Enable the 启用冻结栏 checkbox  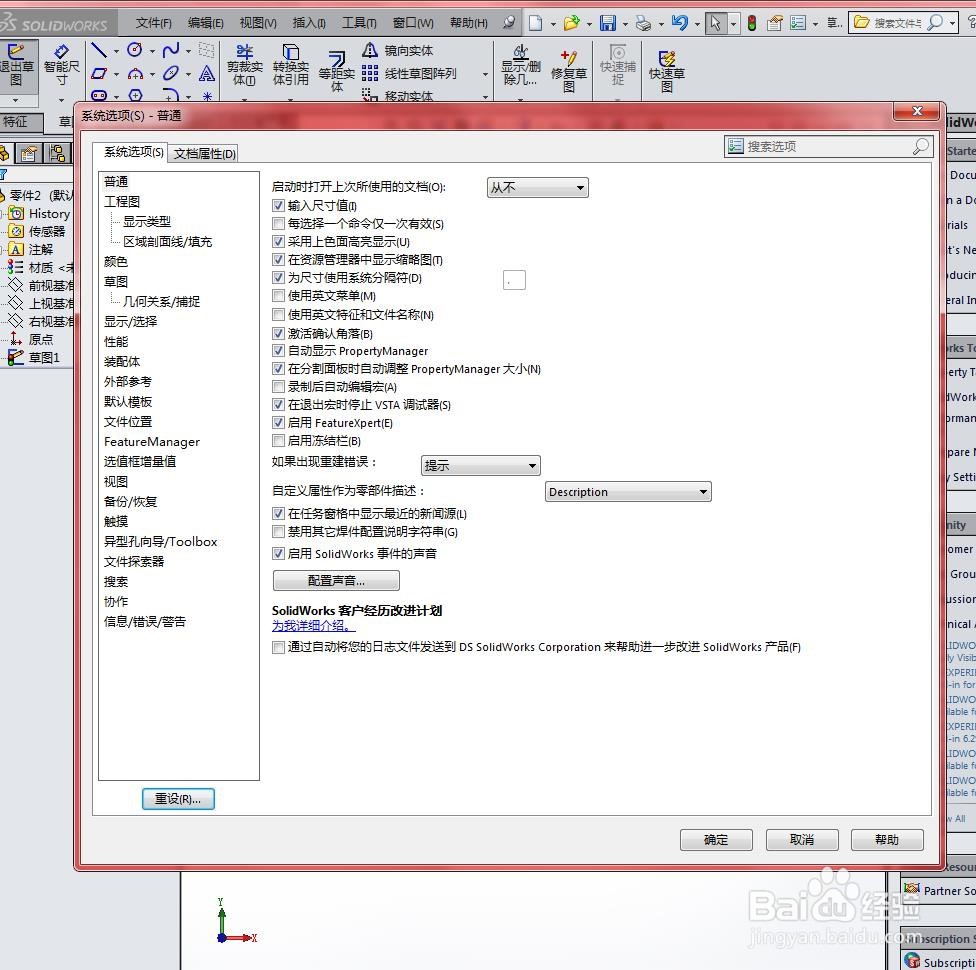point(278,441)
